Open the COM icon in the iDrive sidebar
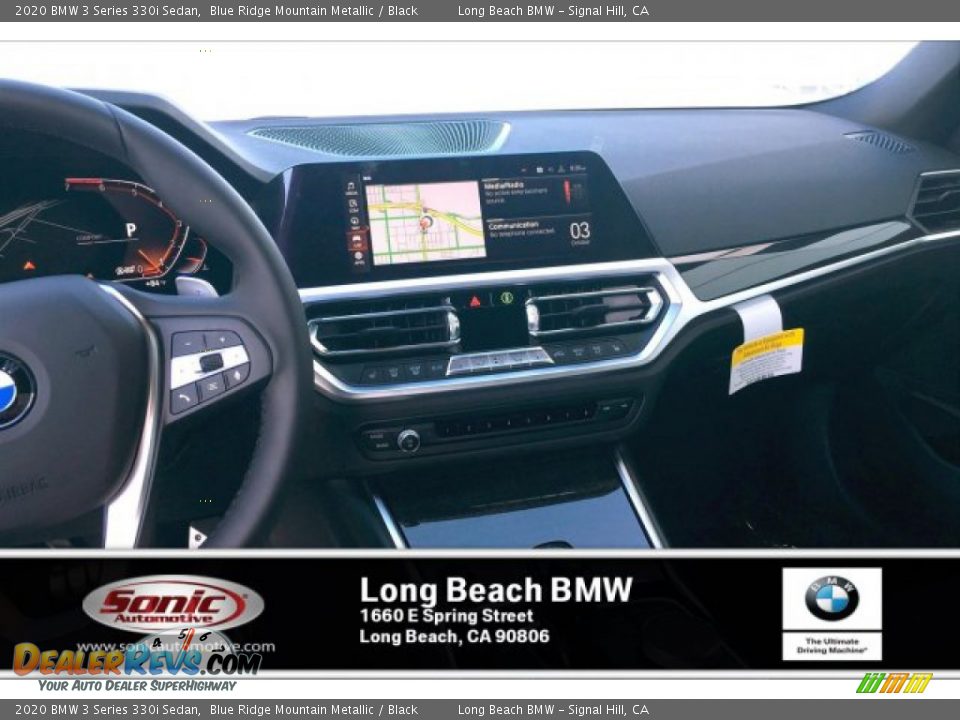This screenshot has width=960, height=720. [x=354, y=203]
